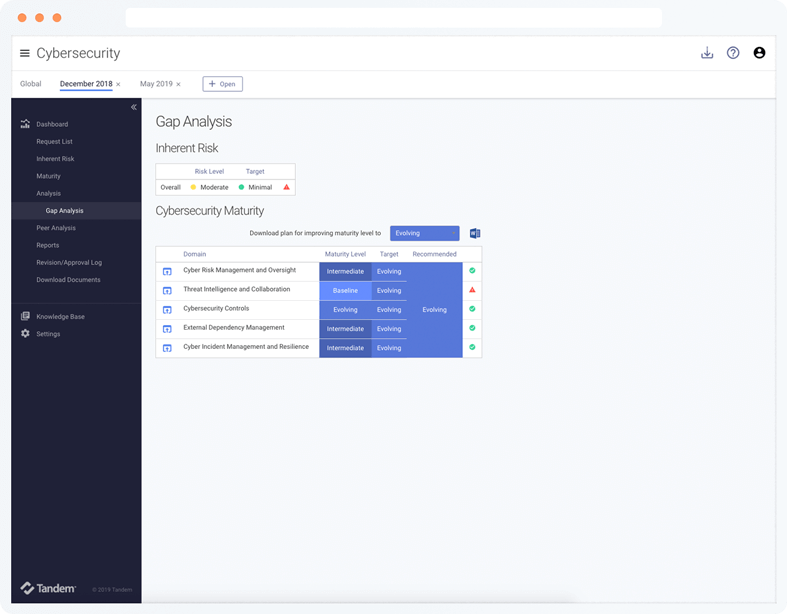Click the red warning icon for Threat Intelligence

(x=472, y=290)
